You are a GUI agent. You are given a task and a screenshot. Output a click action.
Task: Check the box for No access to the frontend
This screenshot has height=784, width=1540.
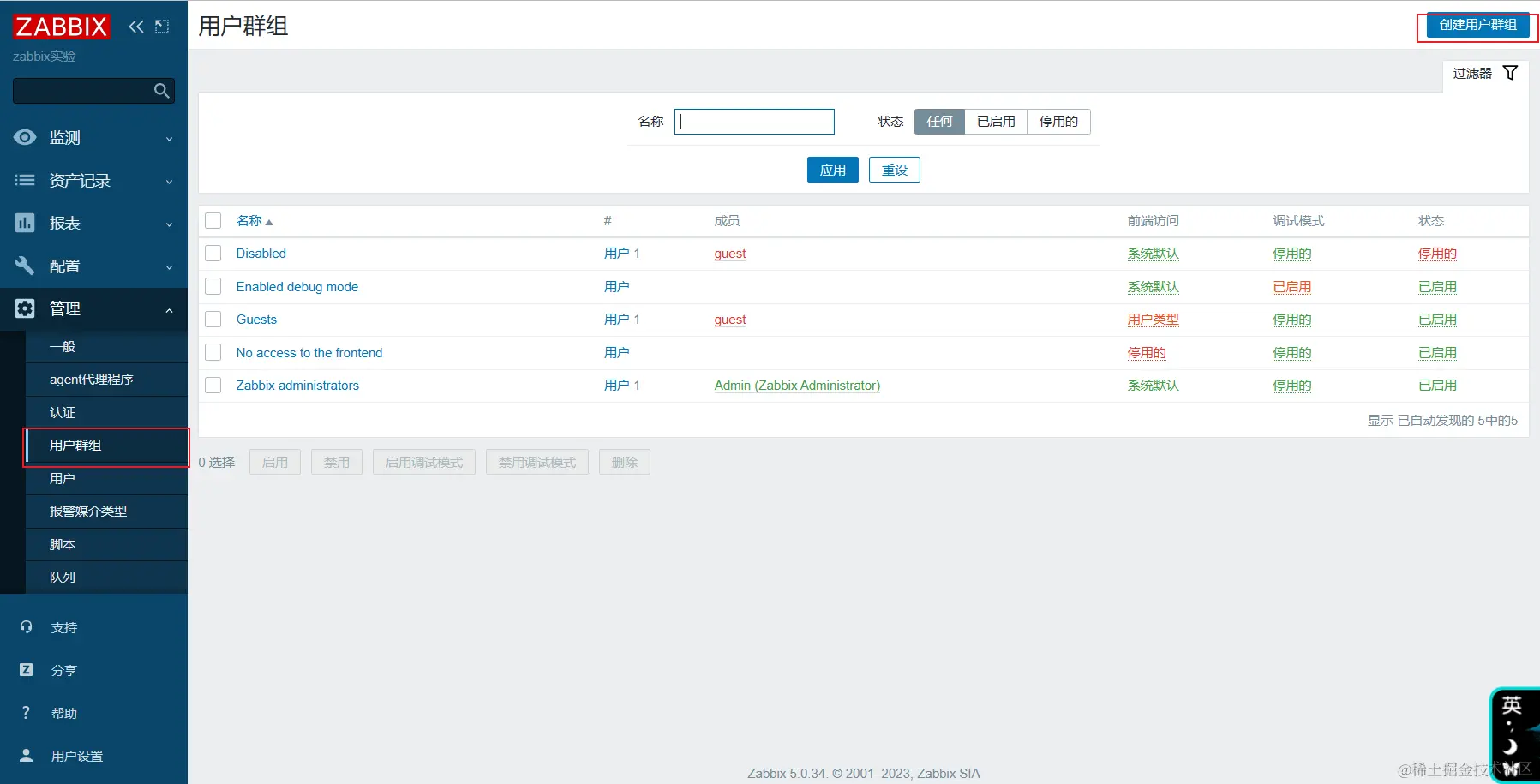click(213, 352)
